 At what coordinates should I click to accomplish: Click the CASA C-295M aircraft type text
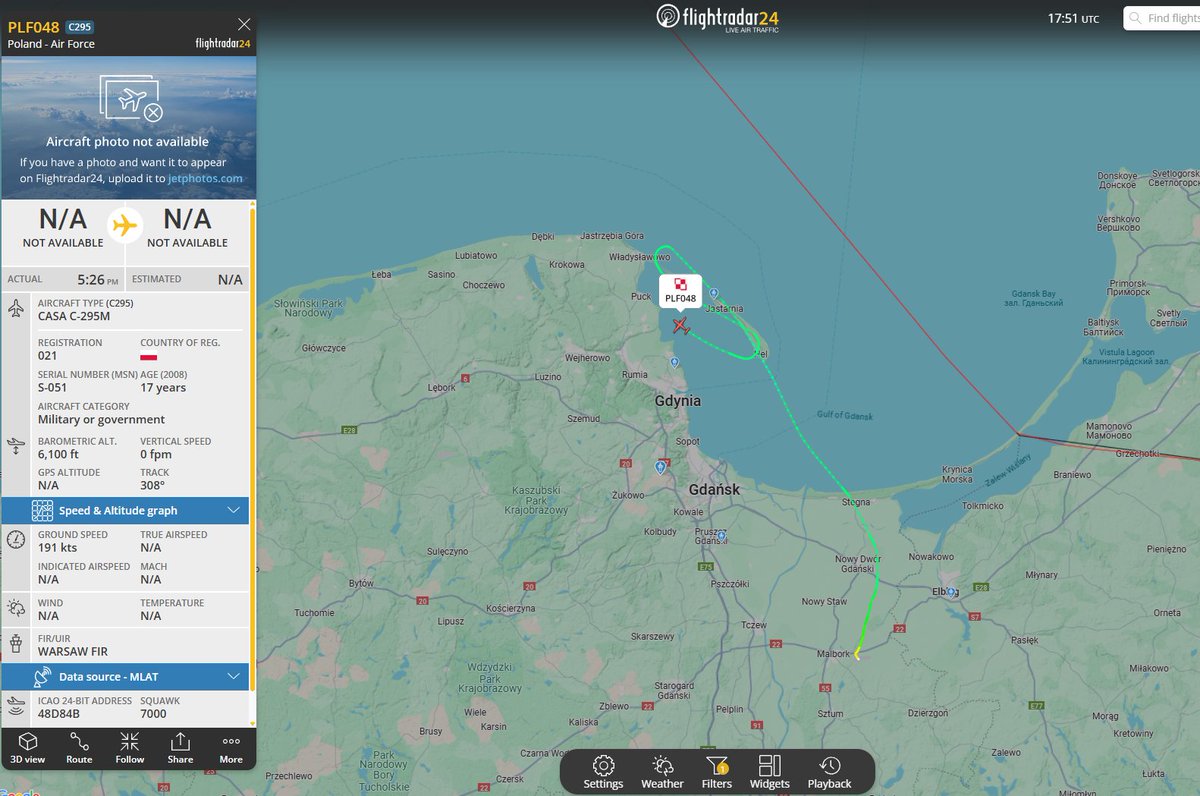(x=74, y=316)
